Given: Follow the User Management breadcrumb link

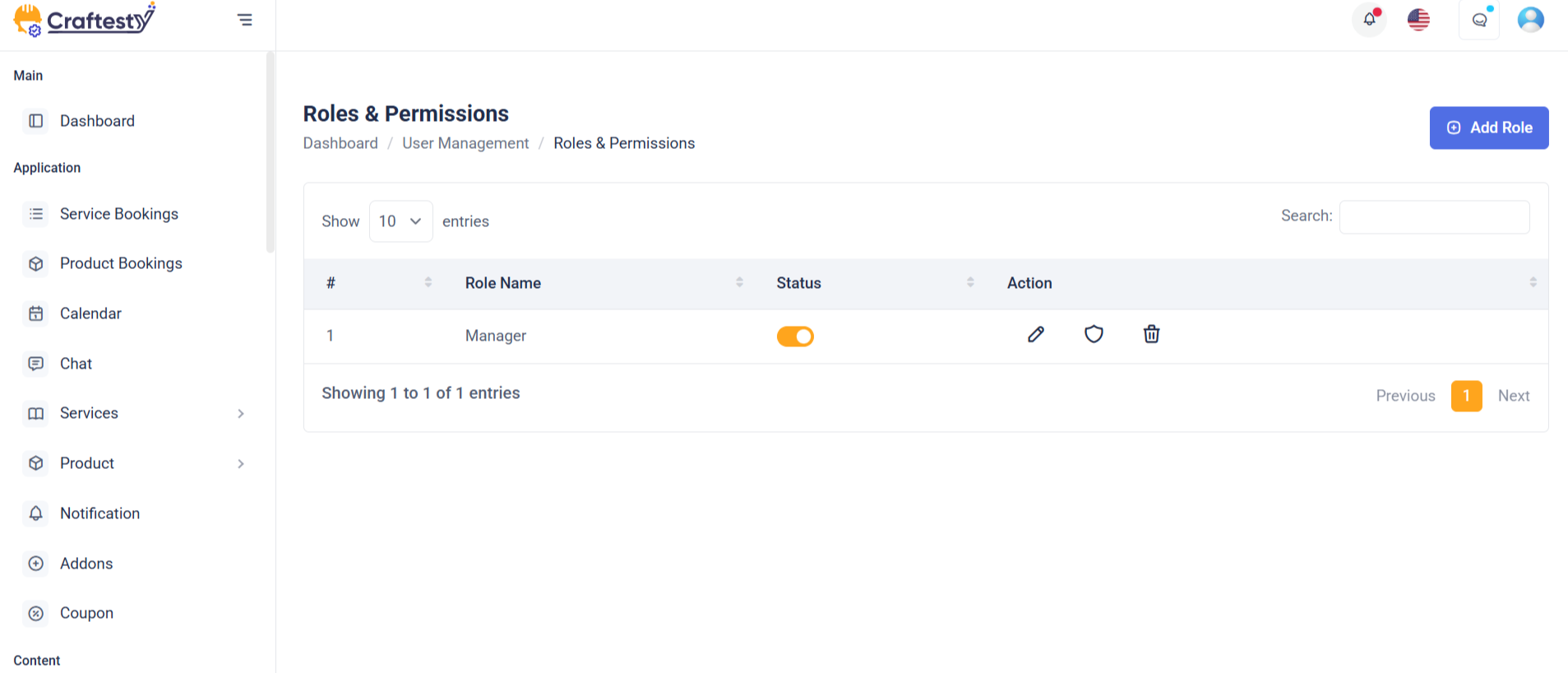Looking at the screenshot, I should (x=465, y=143).
